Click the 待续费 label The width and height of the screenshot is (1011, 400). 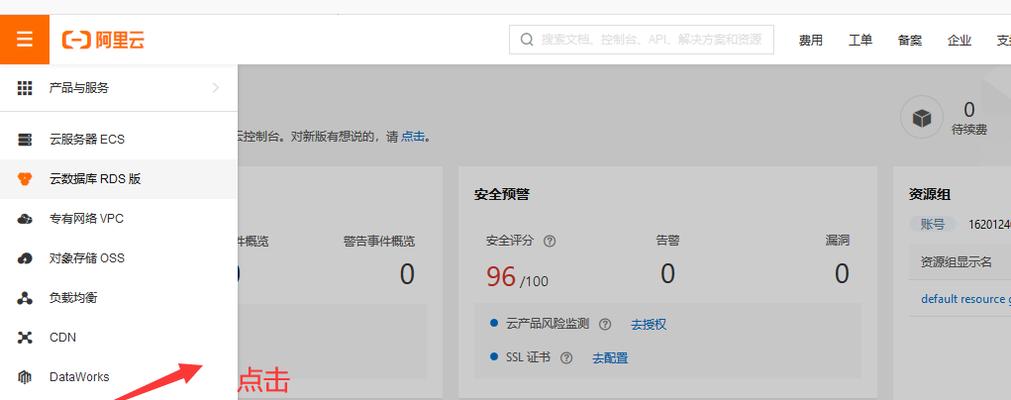pyautogui.click(x=969, y=130)
